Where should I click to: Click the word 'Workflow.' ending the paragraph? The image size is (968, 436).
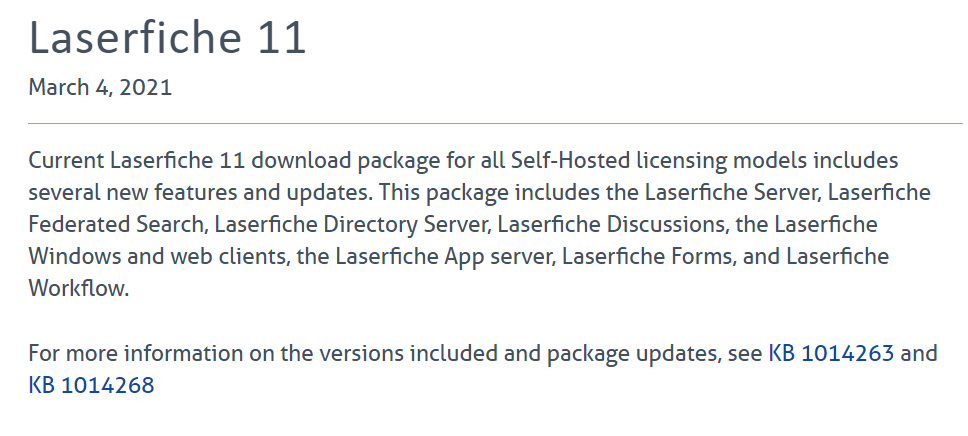click(78, 289)
